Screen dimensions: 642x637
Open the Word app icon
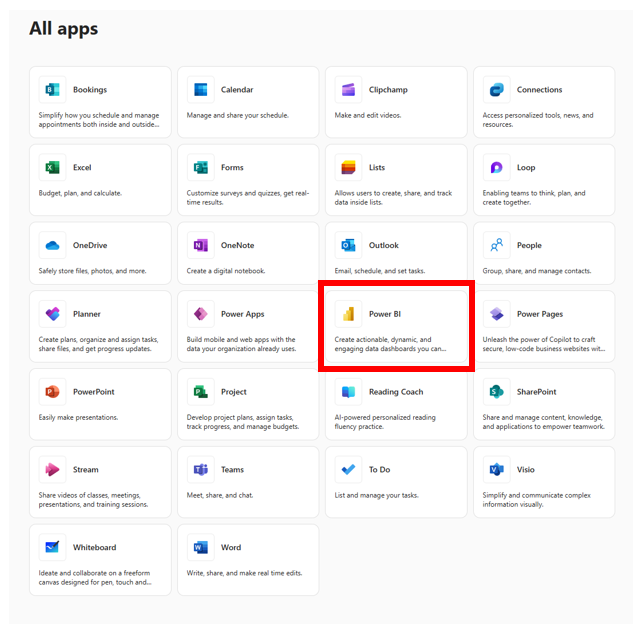click(201, 547)
